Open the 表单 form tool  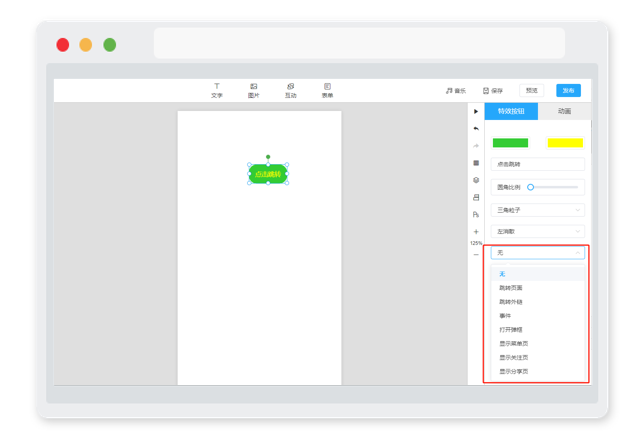click(327, 91)
